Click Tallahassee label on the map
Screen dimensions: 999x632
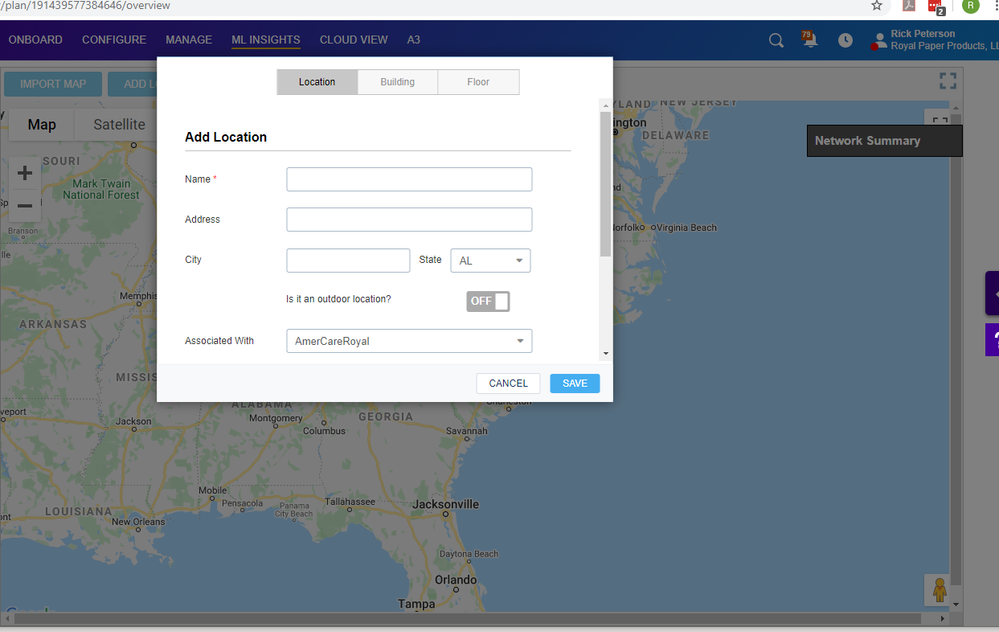tap(350, 501)
